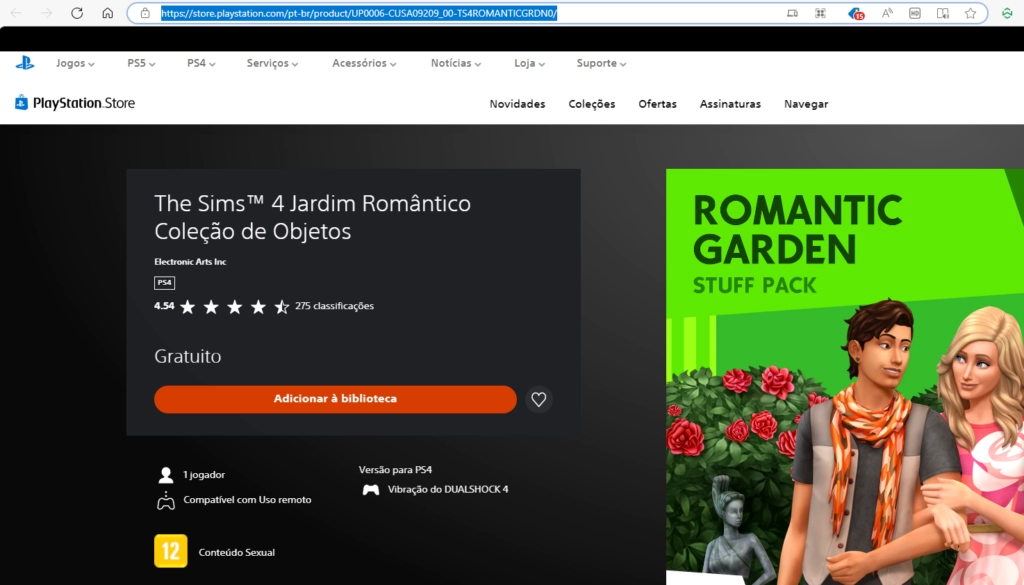1024x585 pixels.
Task: Click the age rating 12 badge
Action: [171, 551]
